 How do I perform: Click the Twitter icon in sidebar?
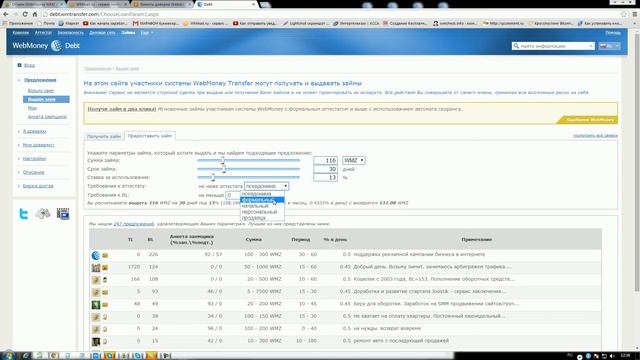[24, 213]
